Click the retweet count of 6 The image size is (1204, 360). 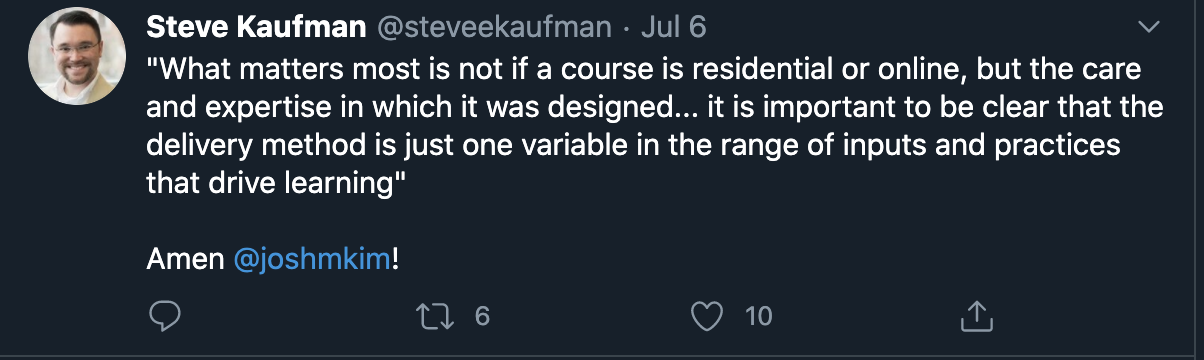coord(481,317)
